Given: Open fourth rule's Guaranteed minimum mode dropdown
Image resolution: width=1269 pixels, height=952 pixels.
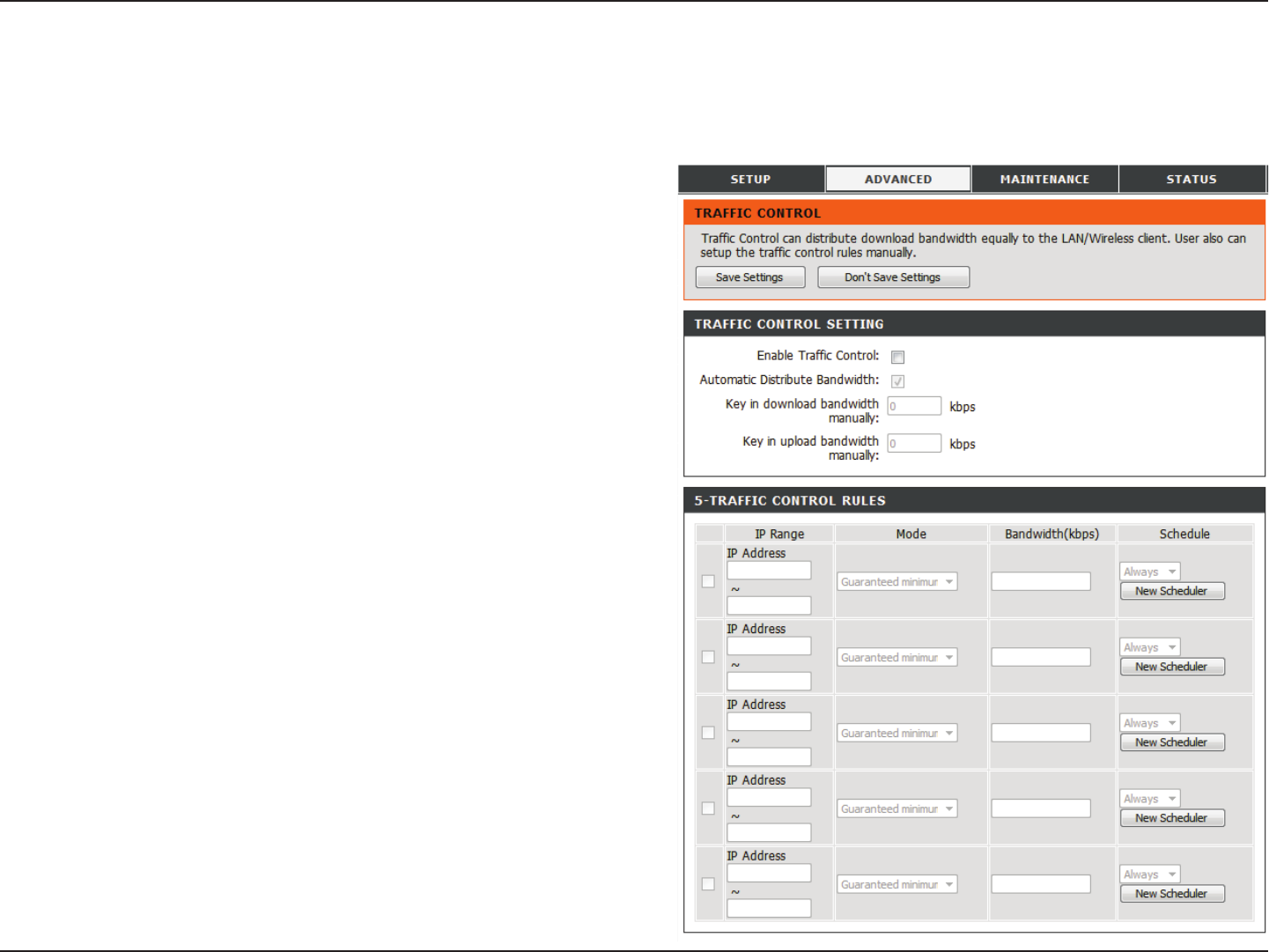Looking at the screenshot, I should tap(896, 809).
